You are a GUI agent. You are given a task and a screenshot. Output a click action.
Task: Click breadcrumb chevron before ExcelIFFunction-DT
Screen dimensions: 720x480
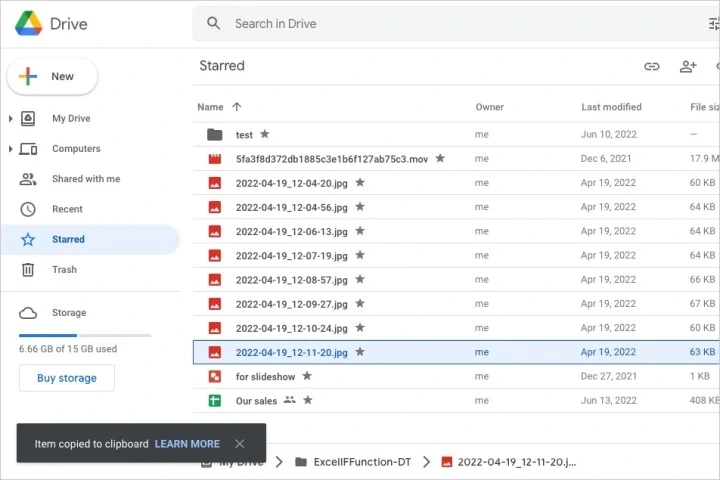(x=279, y=462)
